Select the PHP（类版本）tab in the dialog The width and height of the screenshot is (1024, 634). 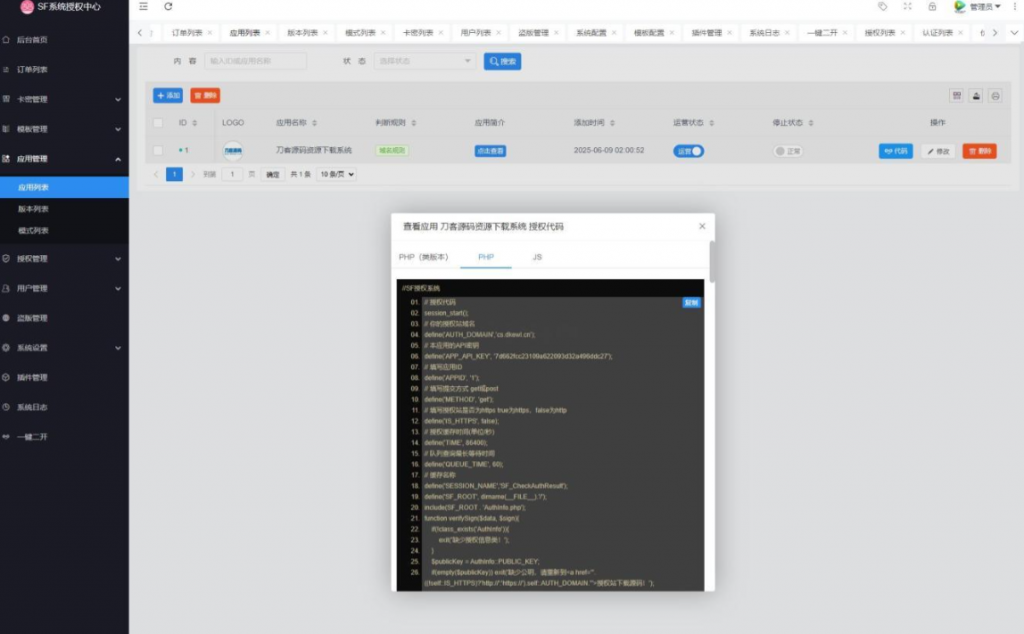tap(423, 257)
